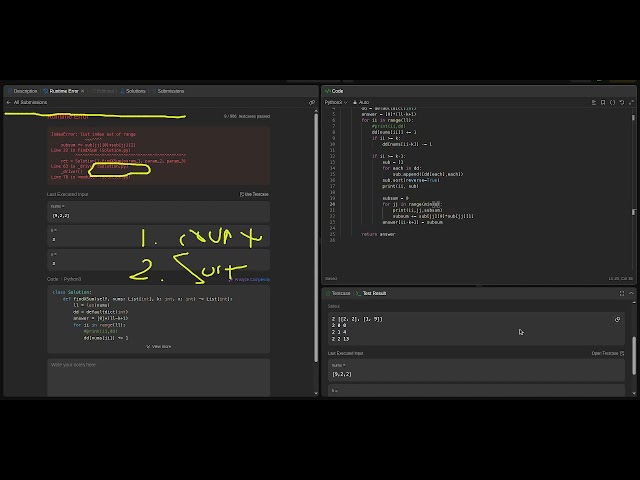The height and width of the screenshot is (480, 640).
Task: Switch to the Solutions tab
Action: [133, 91]
